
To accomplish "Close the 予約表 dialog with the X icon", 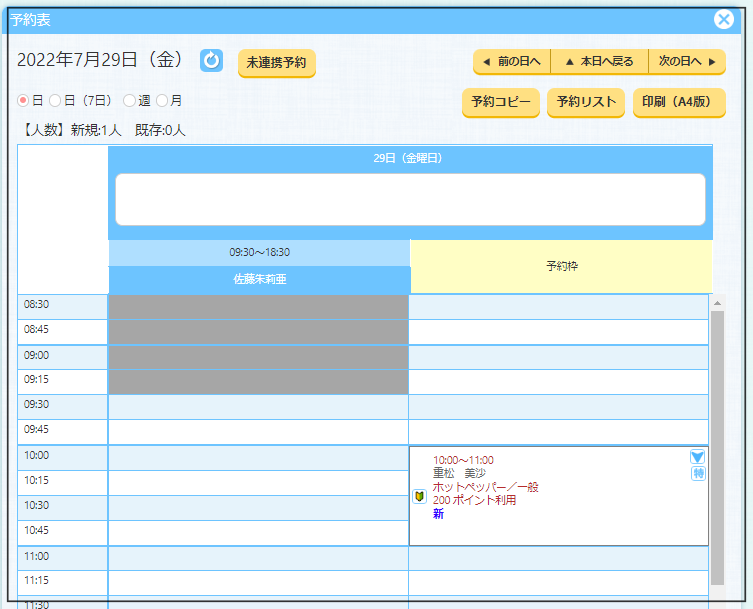I will click(724, 19).
